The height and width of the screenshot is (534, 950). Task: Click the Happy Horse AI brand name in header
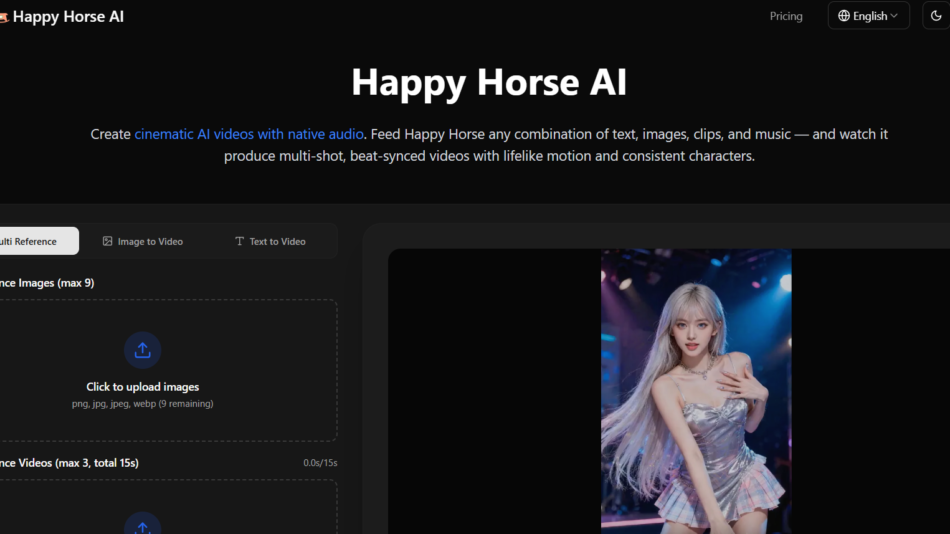click(x=68, y=17)
